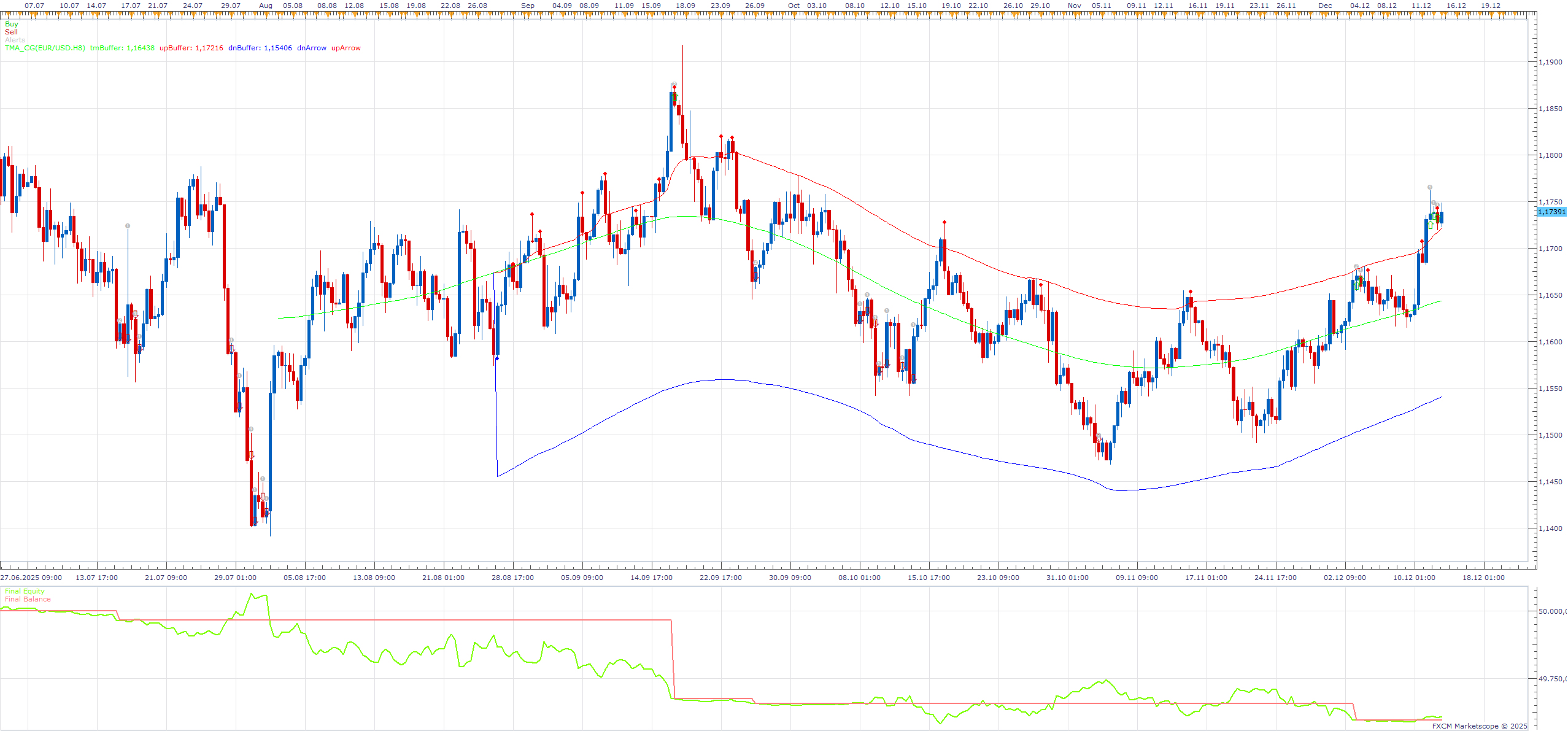Click the 1,1700 price axis label

pyautogui.click(x=1550, y=249)
